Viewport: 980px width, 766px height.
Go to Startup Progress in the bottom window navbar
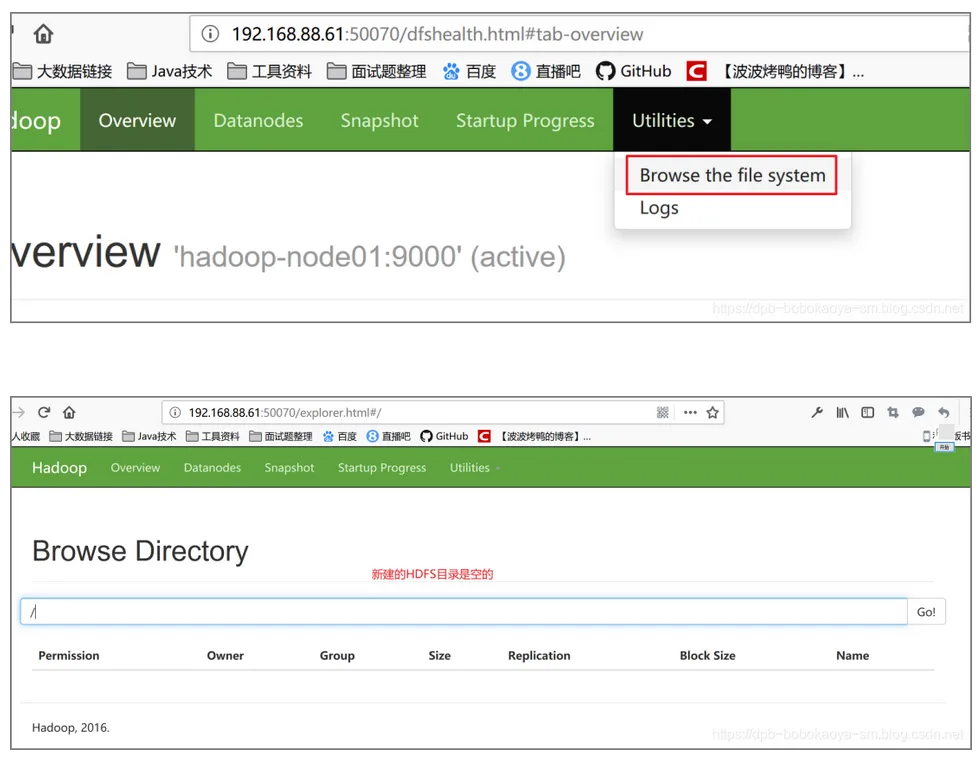coord(382,468)
